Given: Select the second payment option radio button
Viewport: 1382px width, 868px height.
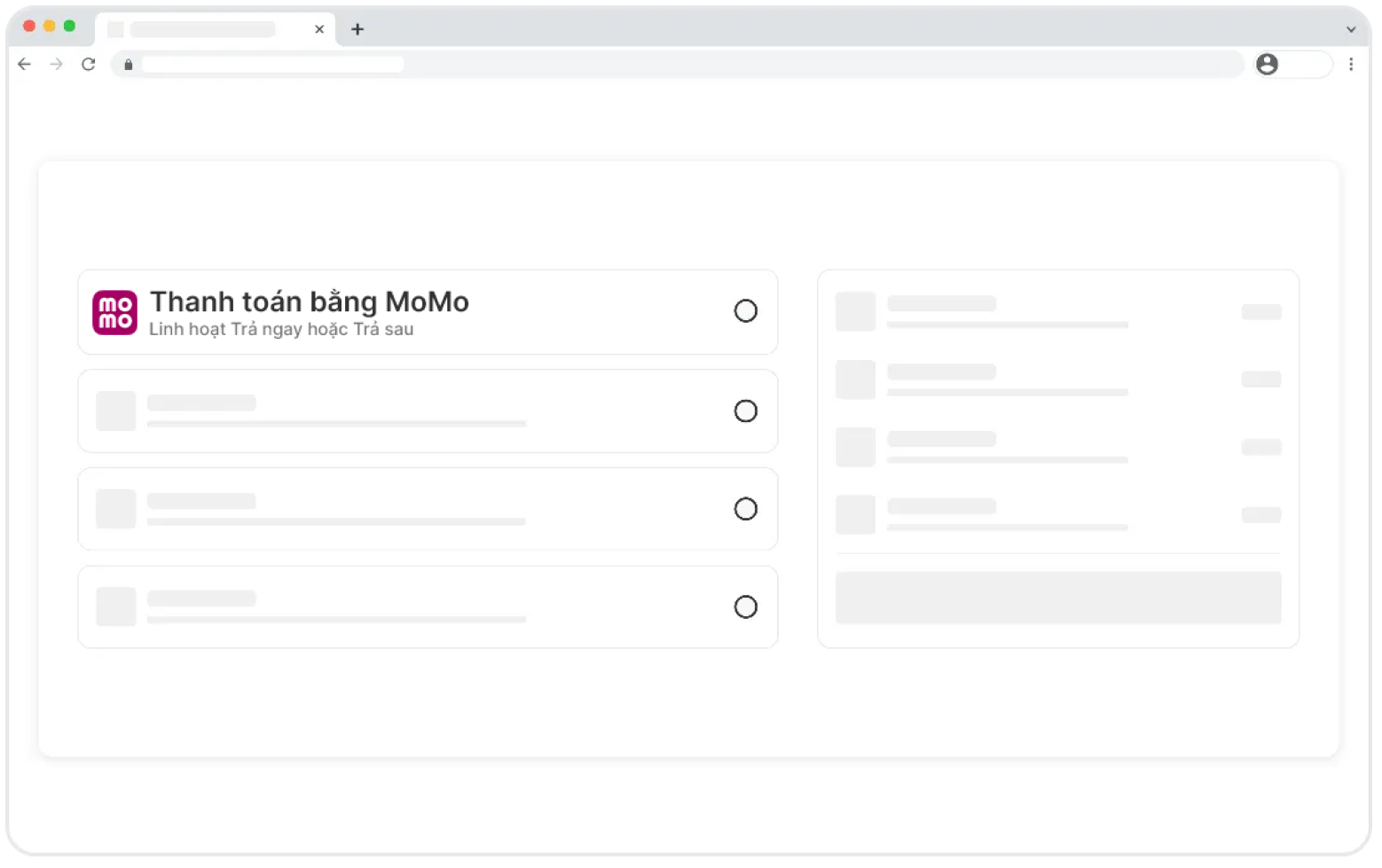Looking at the screenshot, I should point(745,411).
